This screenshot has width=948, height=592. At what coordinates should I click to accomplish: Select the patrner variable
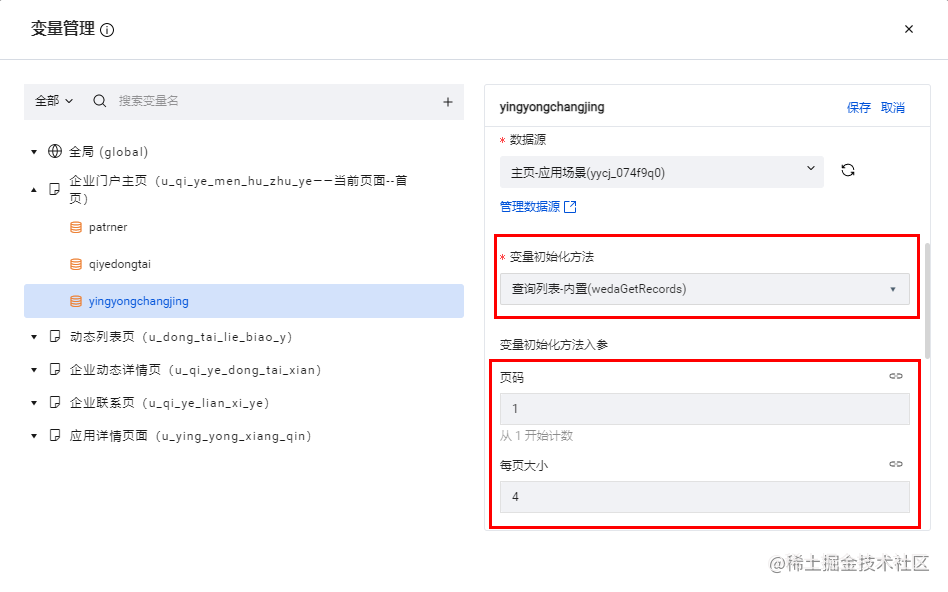click(x=108, y=227)
